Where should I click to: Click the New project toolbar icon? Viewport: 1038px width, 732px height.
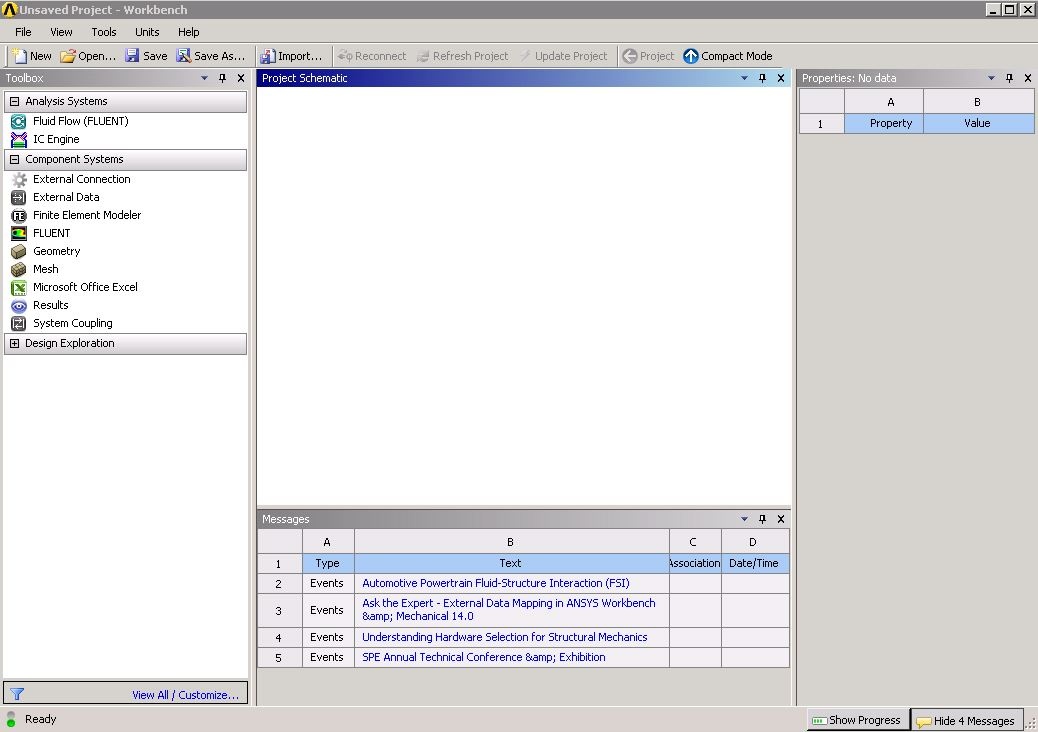[19, 56]
